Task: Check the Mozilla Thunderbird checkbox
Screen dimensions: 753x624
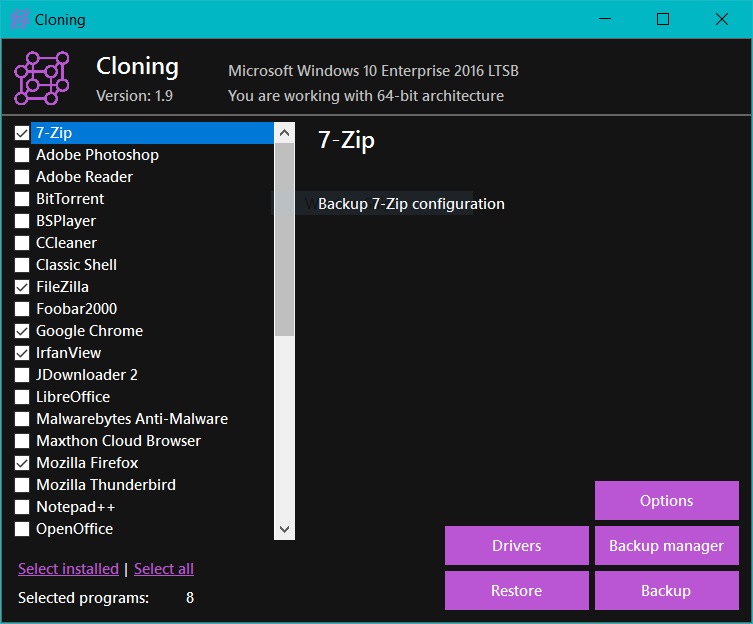Action: point(22,485)
